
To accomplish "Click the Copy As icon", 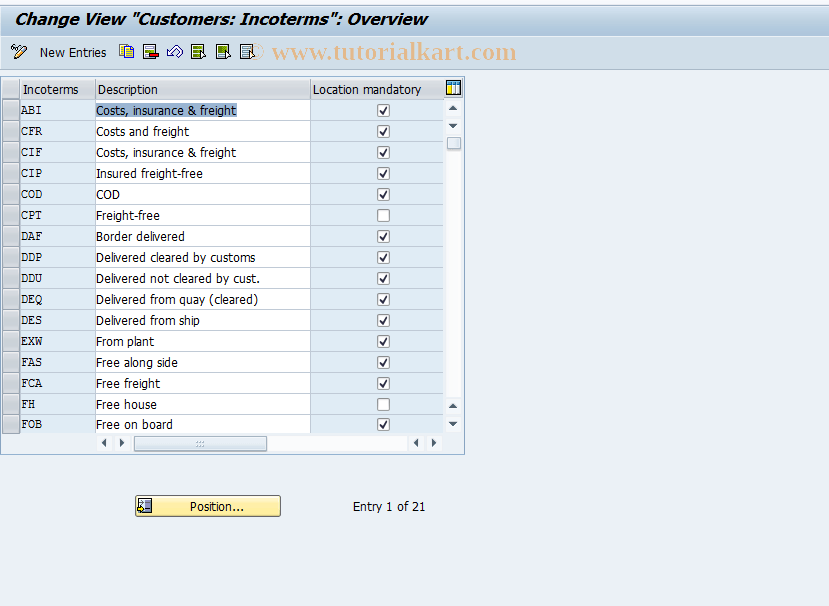I will click(x=127, y=51).
